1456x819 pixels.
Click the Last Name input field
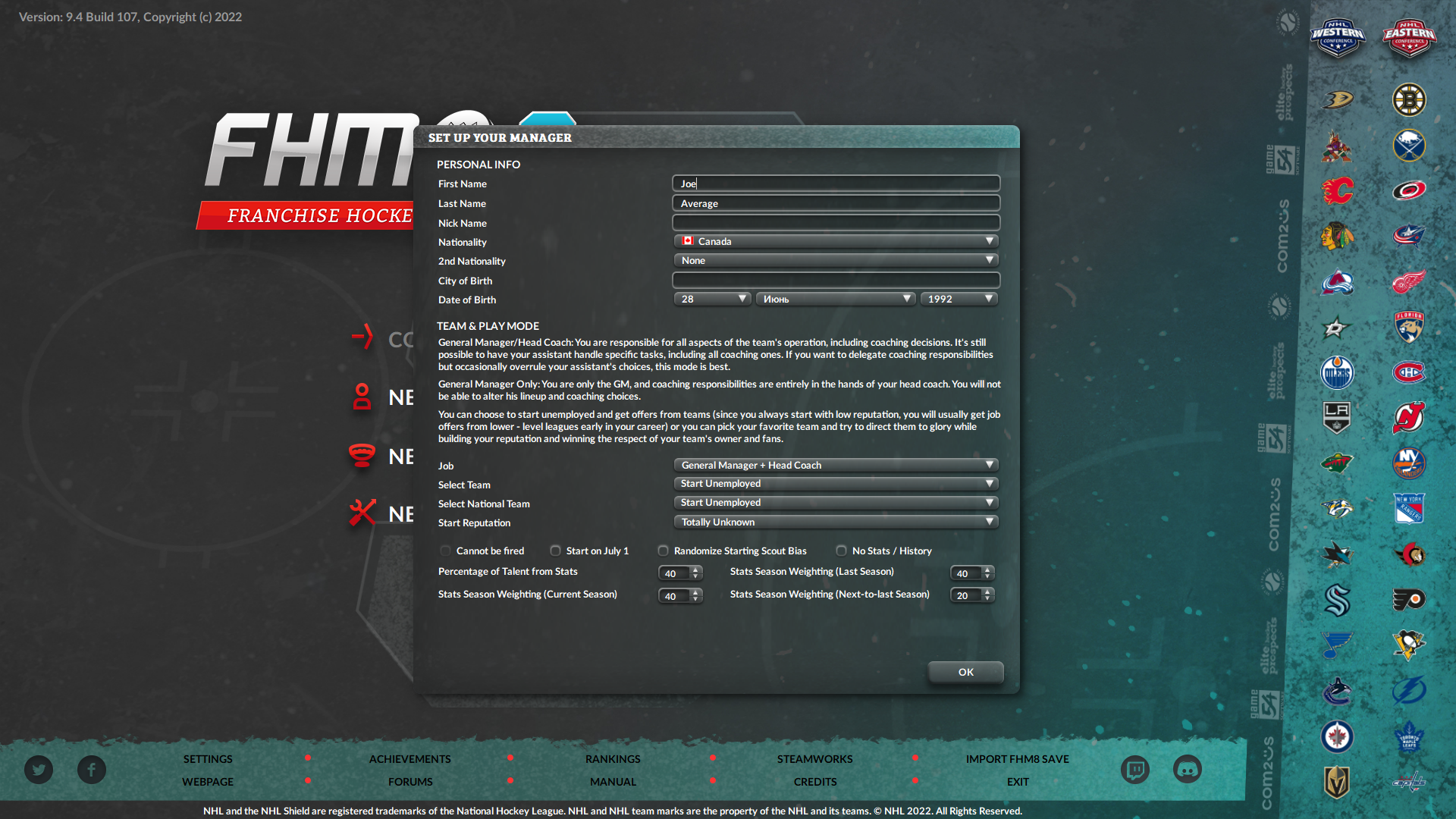tap(836, 203)
